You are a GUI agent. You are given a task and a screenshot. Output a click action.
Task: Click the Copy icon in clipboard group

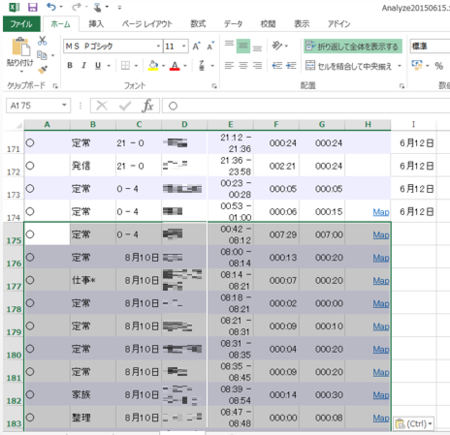[42, 55]
